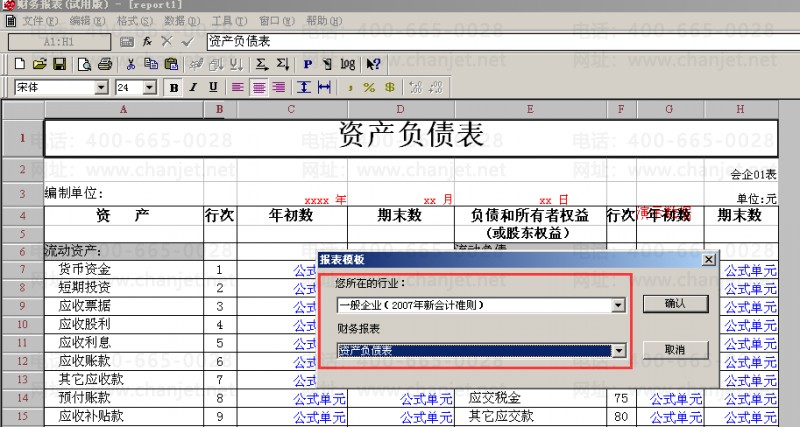Print the report using the printer icon
800x427 pixels.
tap(105, 64)
